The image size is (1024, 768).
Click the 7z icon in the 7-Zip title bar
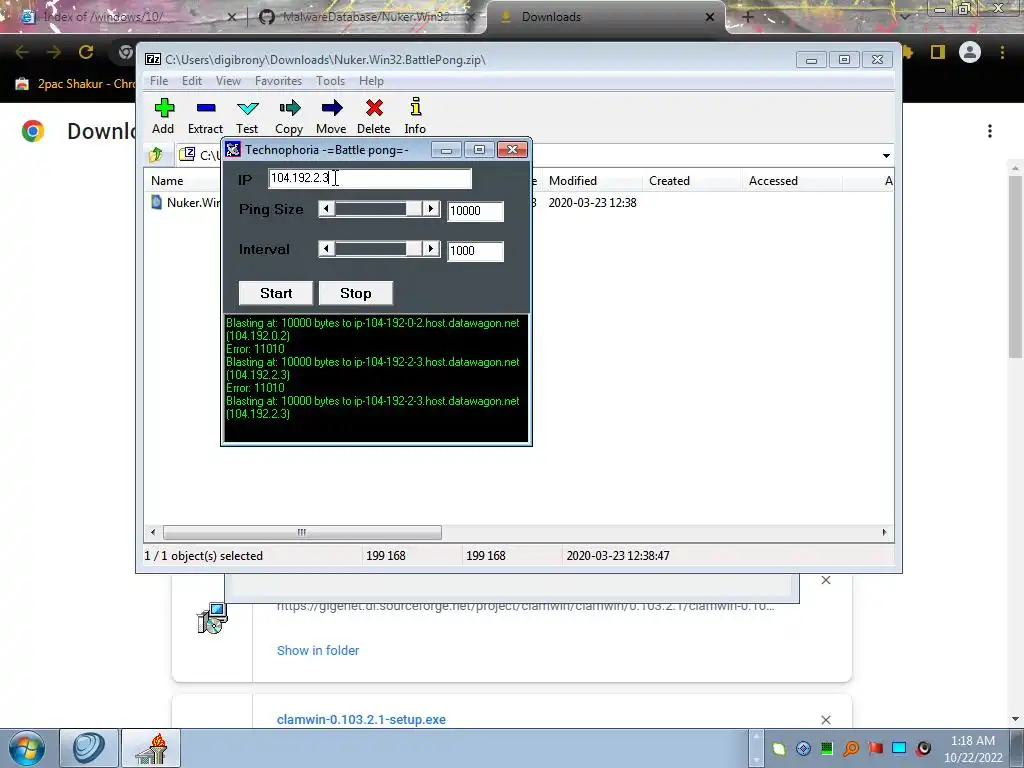click(x=153, y=59)
